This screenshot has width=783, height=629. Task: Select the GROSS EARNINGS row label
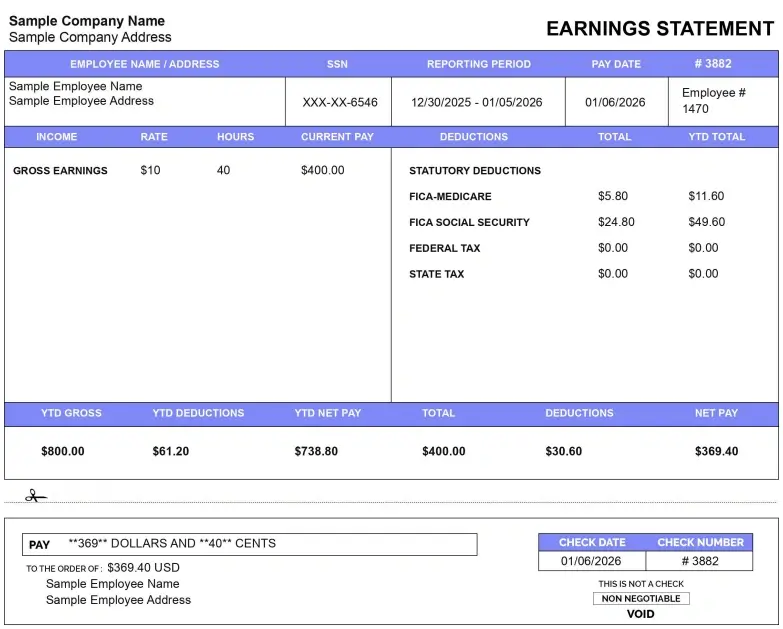tap(60, 171)
